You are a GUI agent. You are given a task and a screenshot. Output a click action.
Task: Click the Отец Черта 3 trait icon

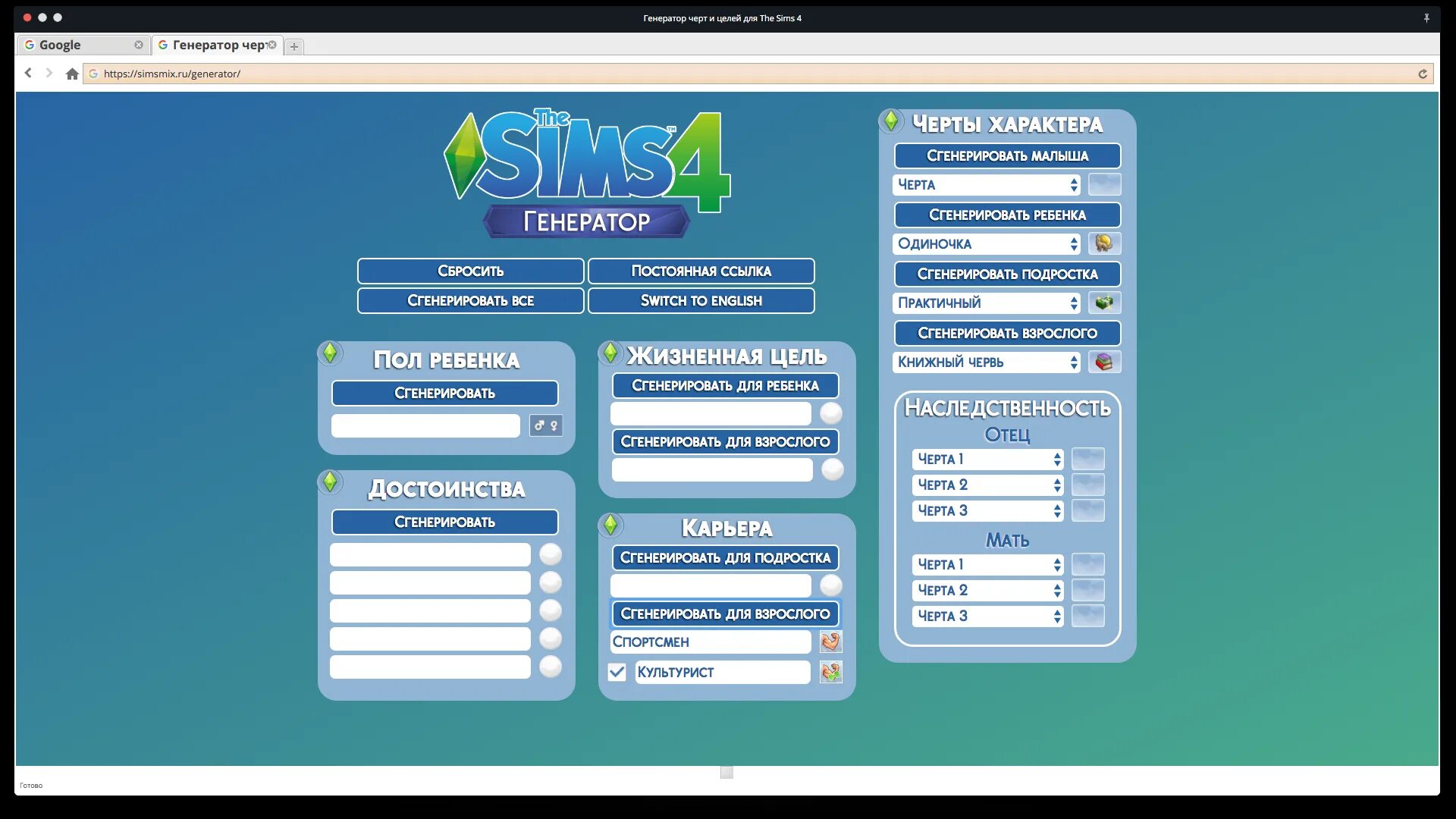[1087, 510]
